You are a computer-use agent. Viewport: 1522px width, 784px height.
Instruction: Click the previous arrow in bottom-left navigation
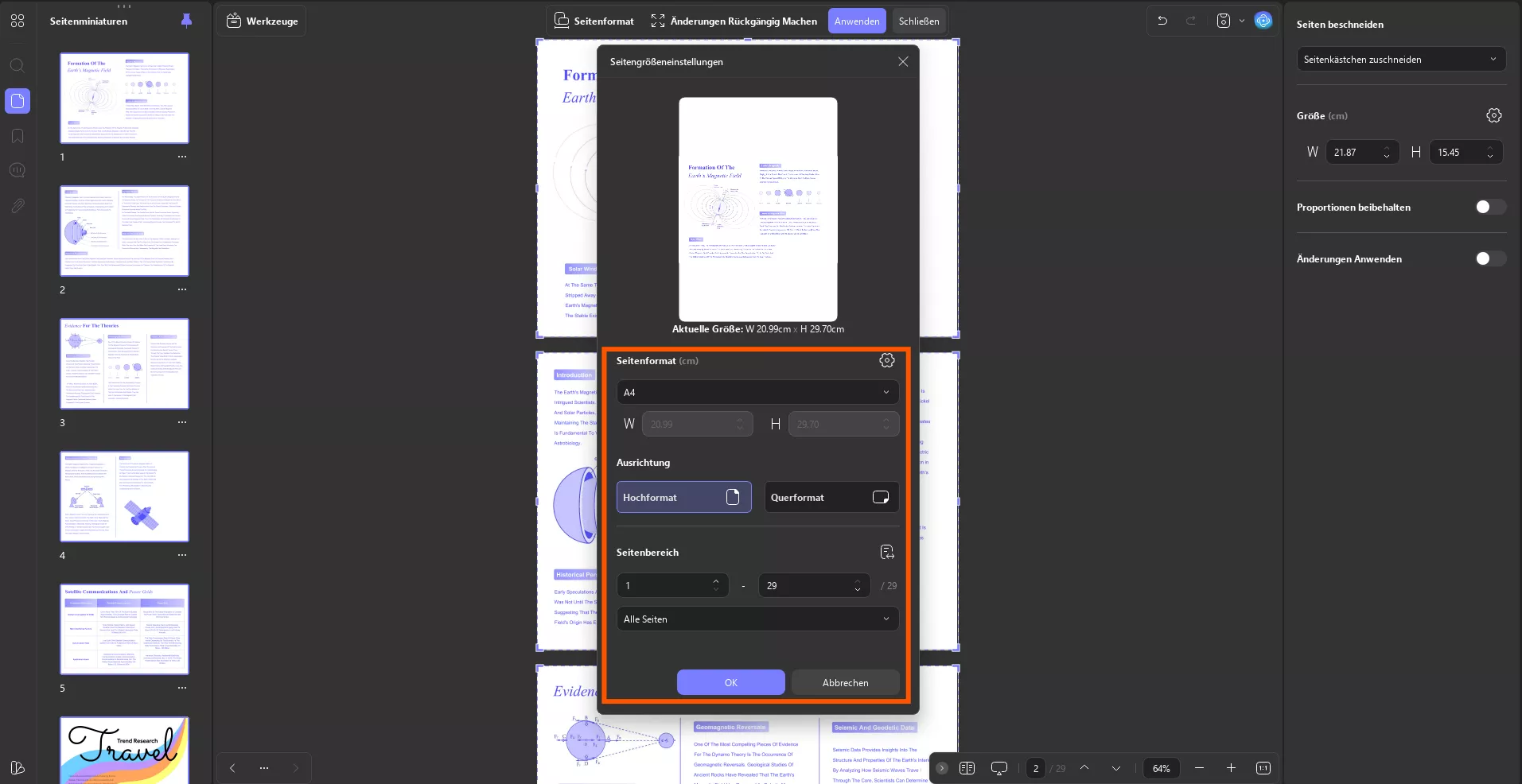232,768
